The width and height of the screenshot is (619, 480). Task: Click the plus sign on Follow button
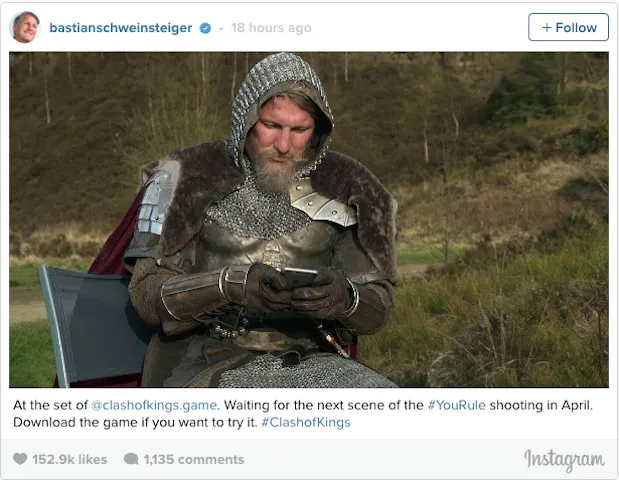(547, 28)
